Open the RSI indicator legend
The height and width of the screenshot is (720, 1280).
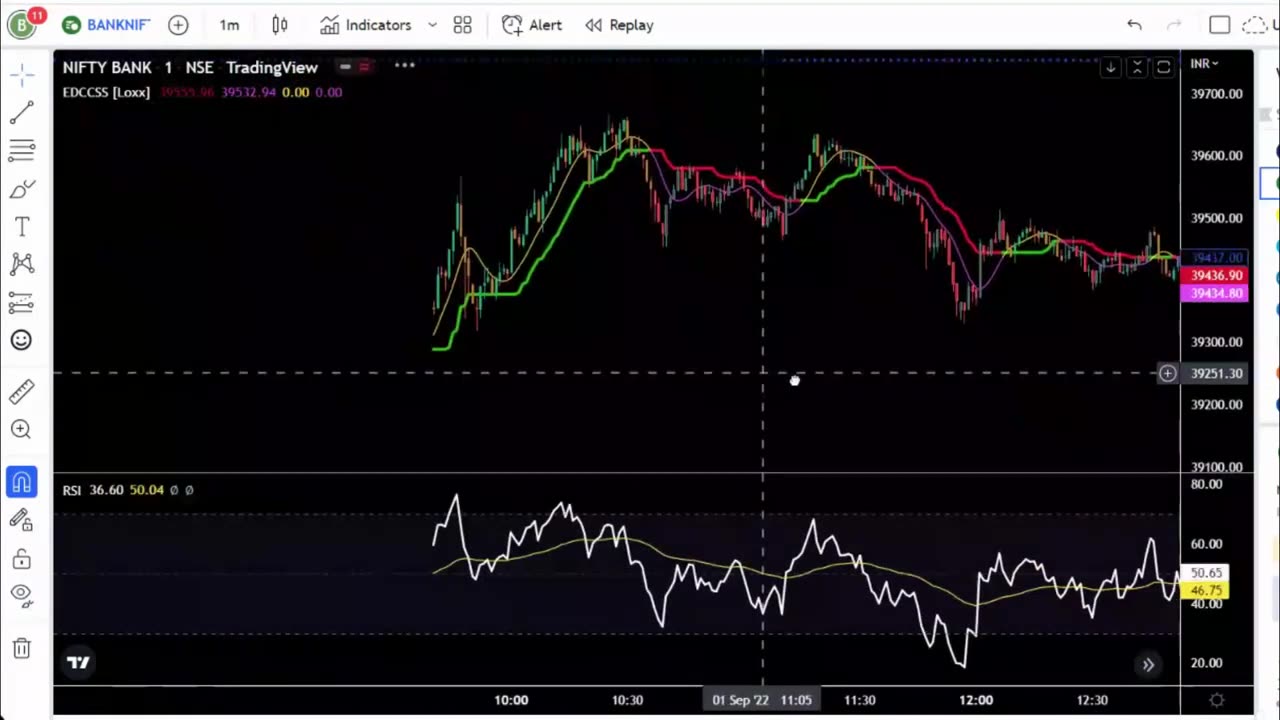pos(72,490)
